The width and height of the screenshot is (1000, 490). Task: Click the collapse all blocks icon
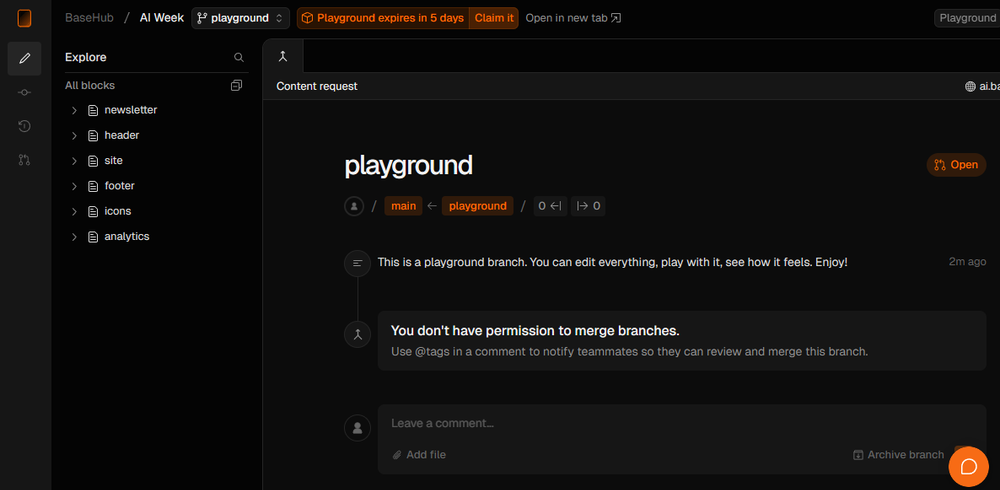pos(237,85)
